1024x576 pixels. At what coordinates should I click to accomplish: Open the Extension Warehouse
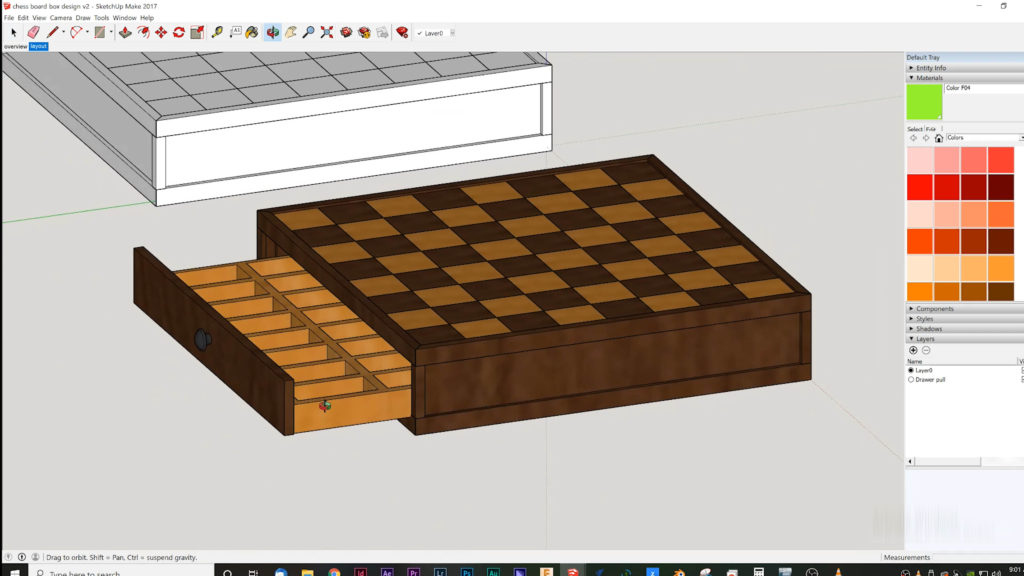click(x=364, y=33)
